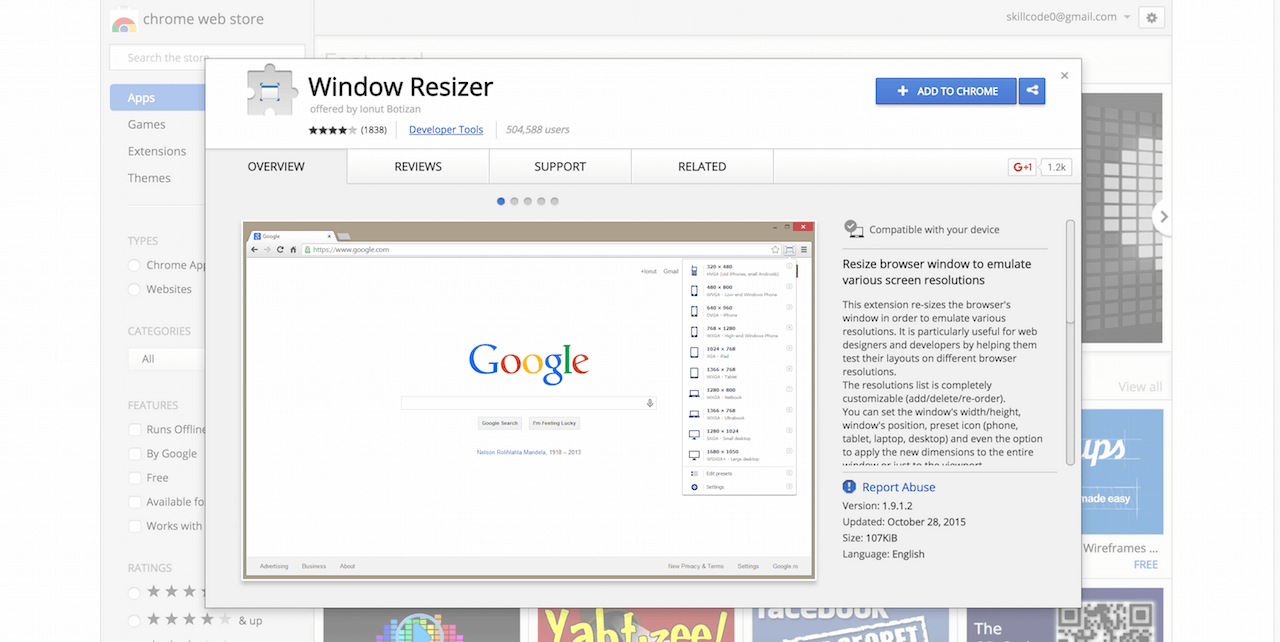The width and height of the screenshot is (1280, 642).
Task: Select the Websites radio button
Action: (134, 289)
